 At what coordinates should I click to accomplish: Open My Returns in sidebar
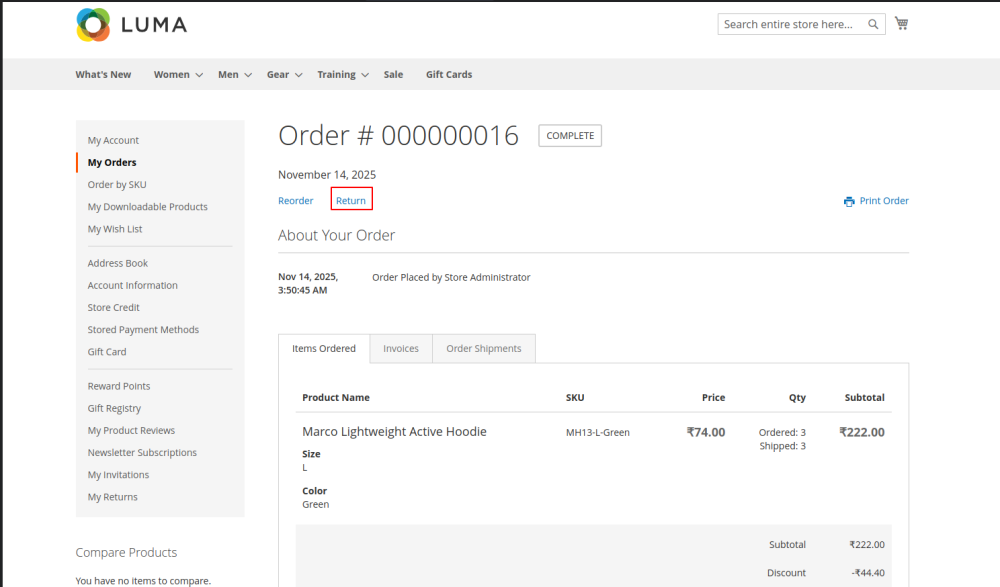[113, 497]
